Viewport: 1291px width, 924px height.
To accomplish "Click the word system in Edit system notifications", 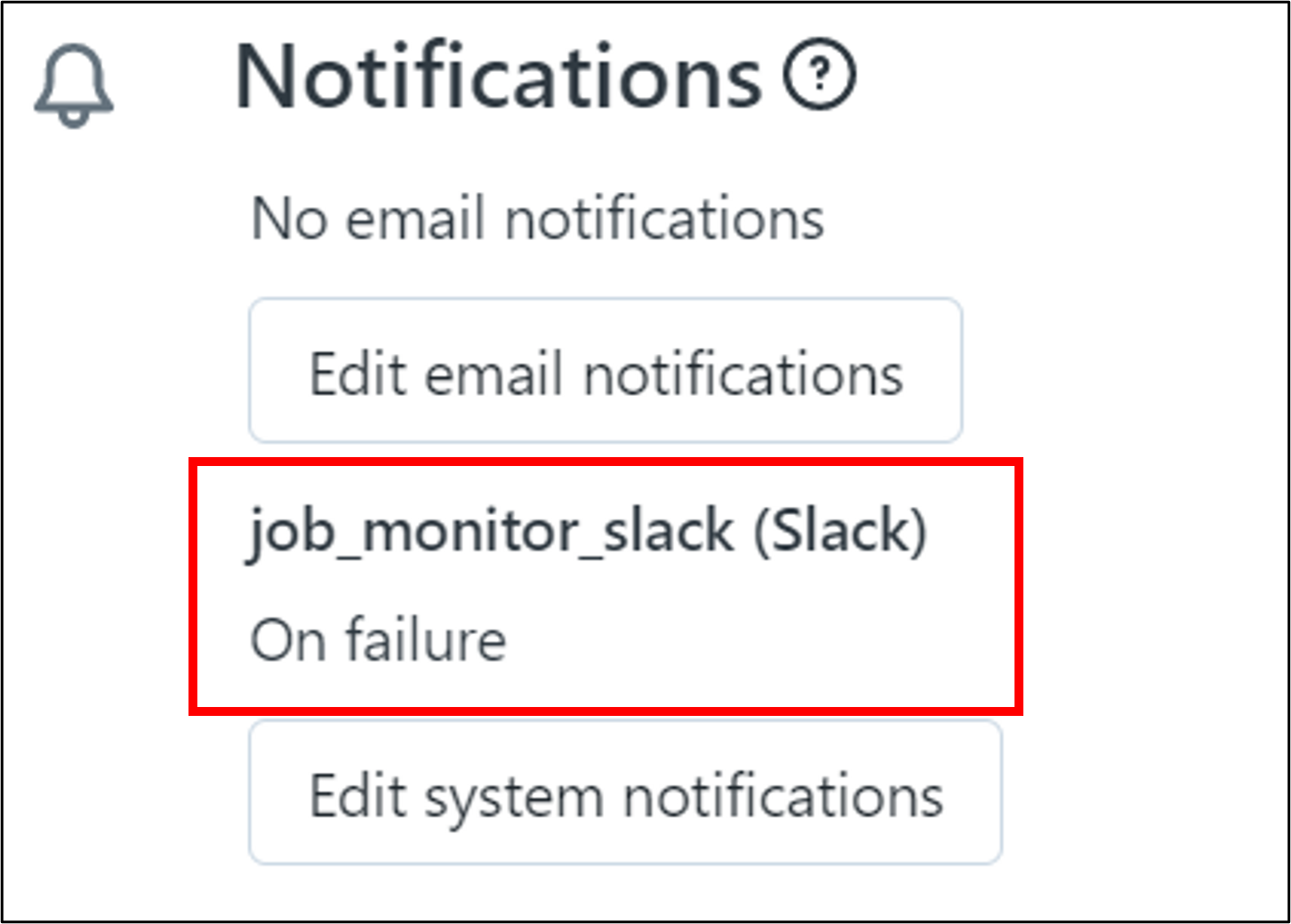I will click(x=514, y=797).
